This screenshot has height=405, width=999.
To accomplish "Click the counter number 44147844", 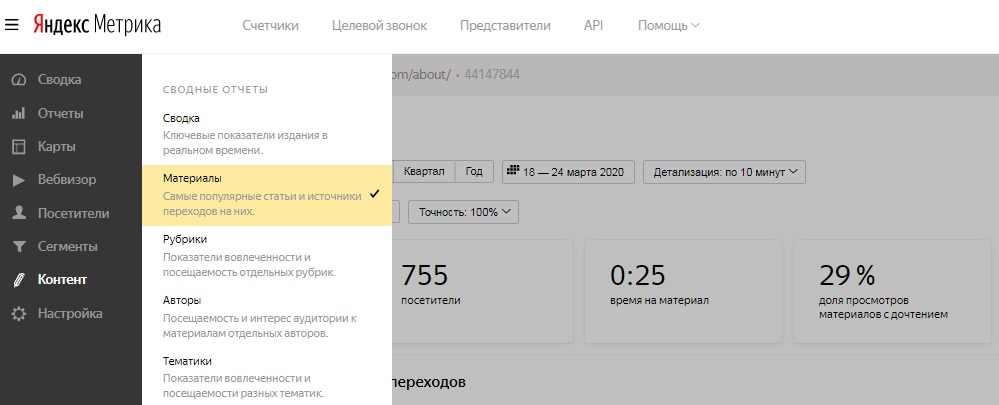I will [x=492, y=75].
